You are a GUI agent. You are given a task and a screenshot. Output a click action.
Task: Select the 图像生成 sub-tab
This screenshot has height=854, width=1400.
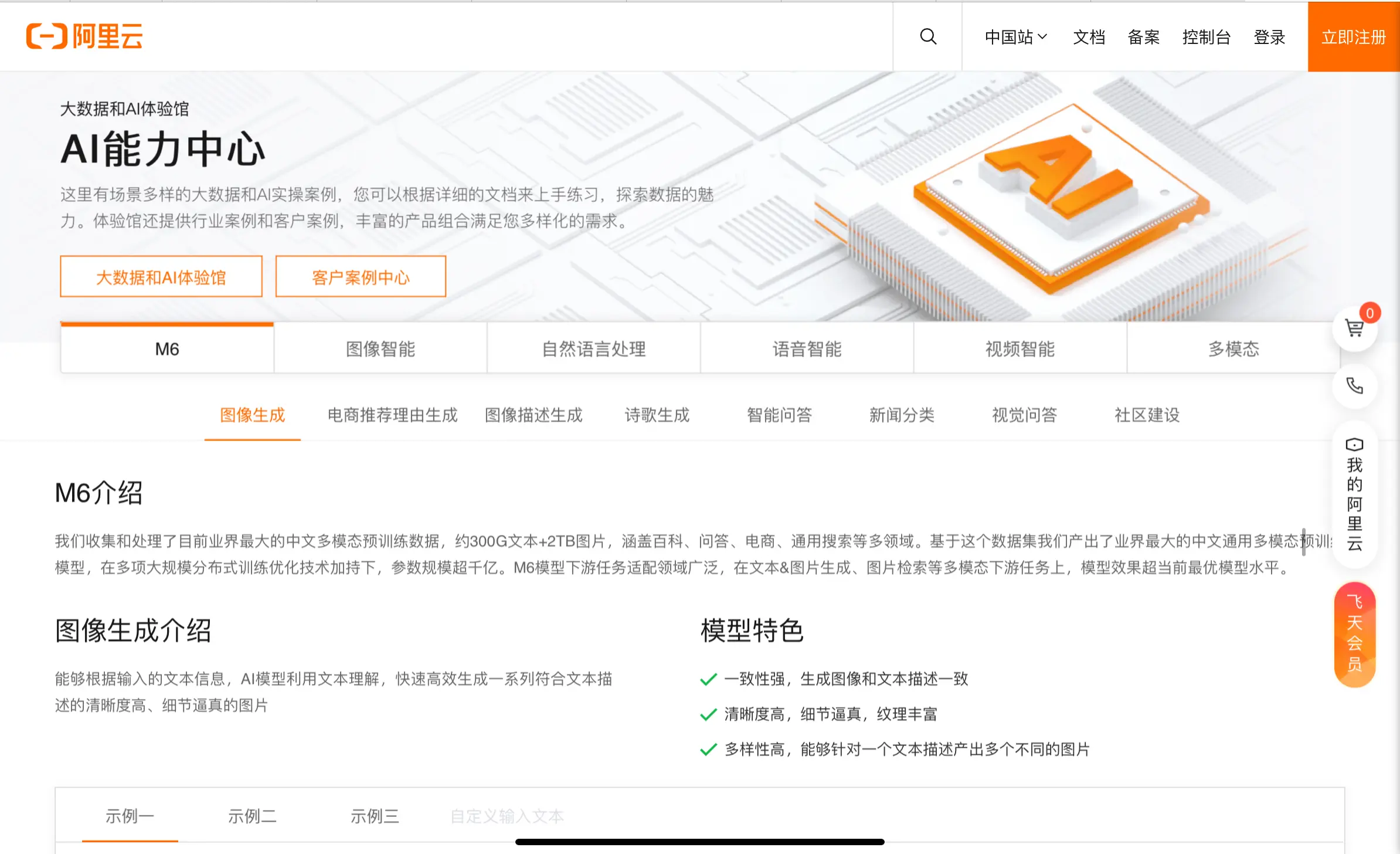(253, 415)
